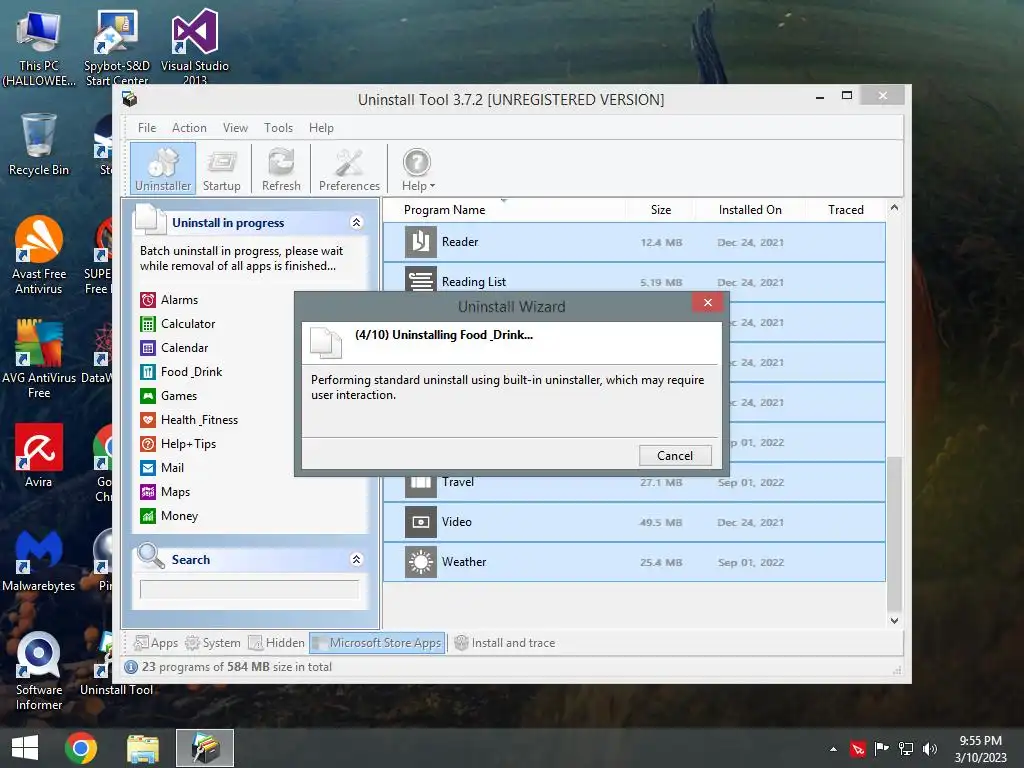The height and width of the screenshot is (768, 1024).
Task: Open the Action menu
Action: point(189,128)
